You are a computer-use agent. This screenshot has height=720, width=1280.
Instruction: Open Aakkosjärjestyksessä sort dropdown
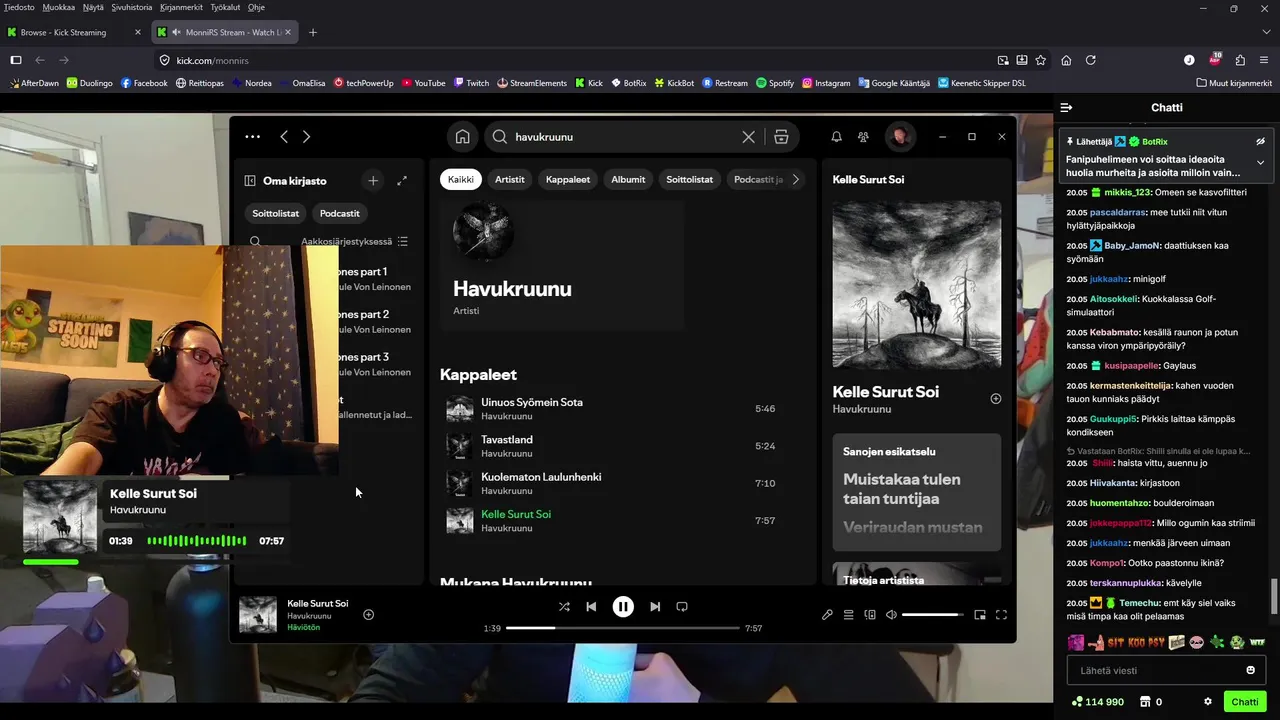point(354,241)
